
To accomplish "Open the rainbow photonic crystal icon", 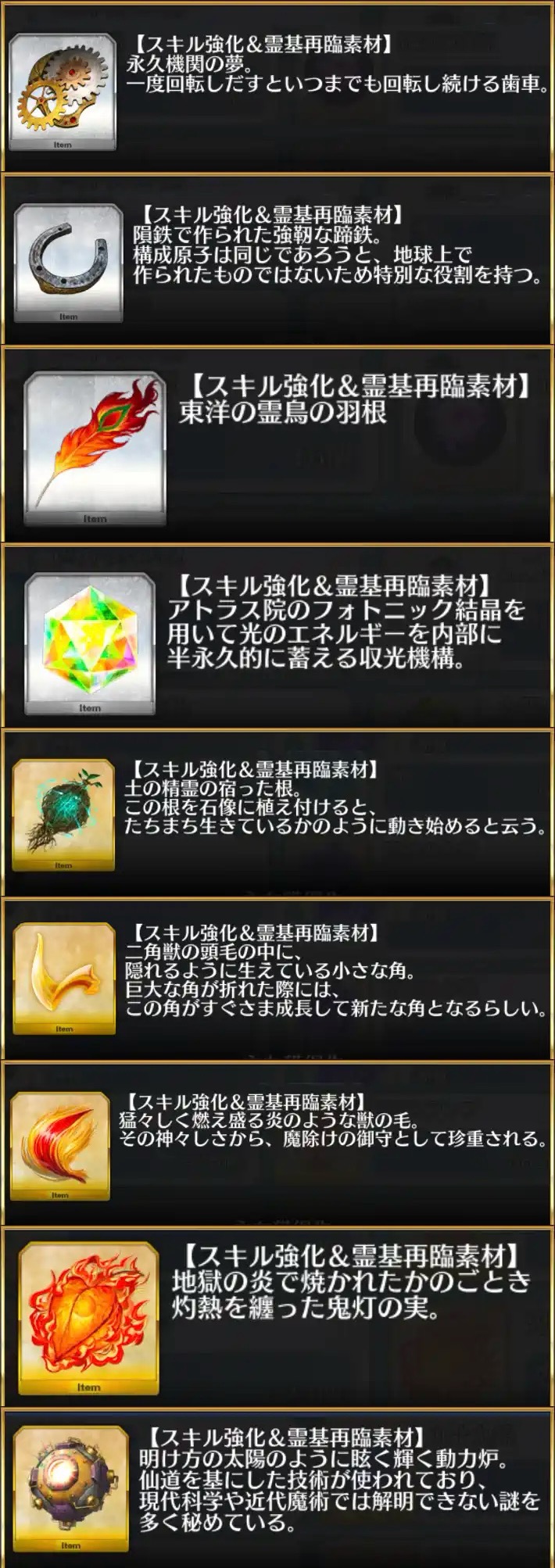I will click(x=90, y=645).
